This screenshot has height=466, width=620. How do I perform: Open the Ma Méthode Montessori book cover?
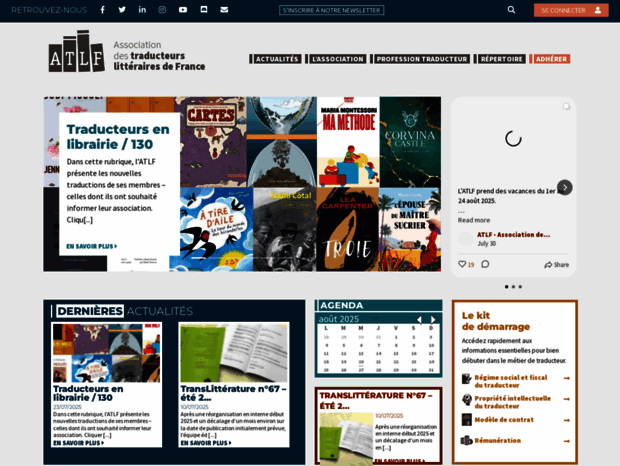pyautogui.click(x=348, y=142)
